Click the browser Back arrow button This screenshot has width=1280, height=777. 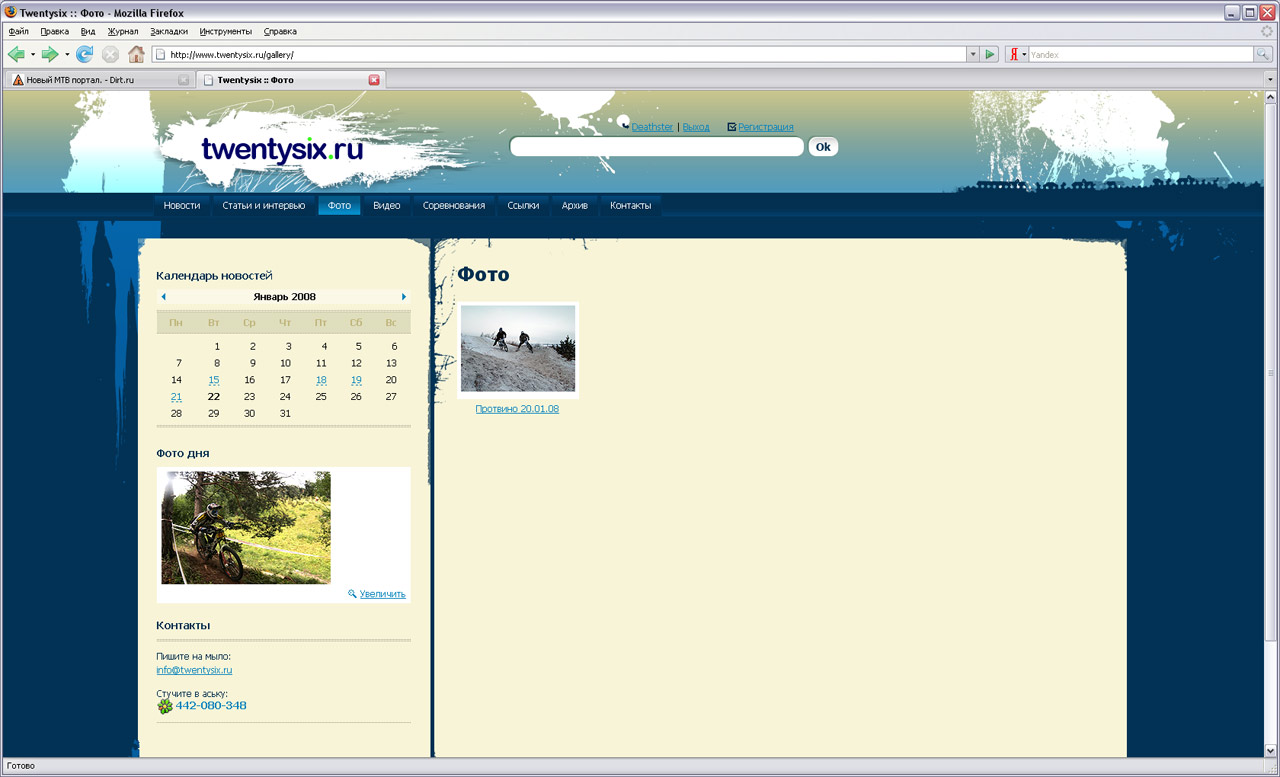coord(16,54)
